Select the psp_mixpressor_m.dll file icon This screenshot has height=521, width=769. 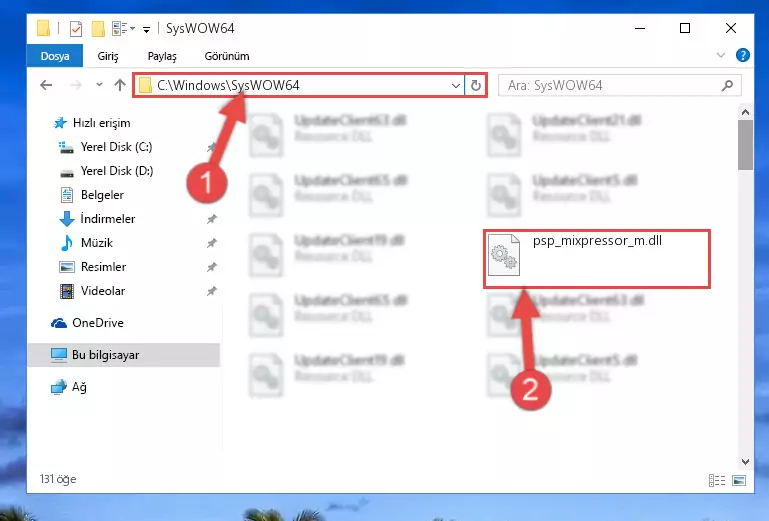(504, 255)
